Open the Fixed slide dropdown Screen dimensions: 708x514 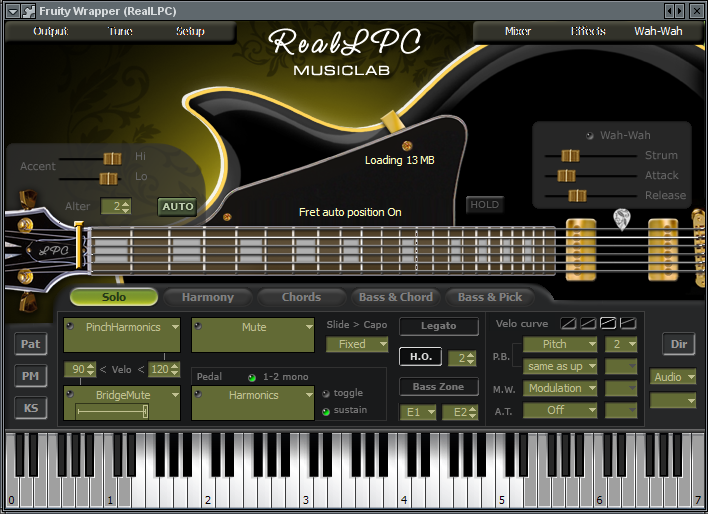[357, 344]
